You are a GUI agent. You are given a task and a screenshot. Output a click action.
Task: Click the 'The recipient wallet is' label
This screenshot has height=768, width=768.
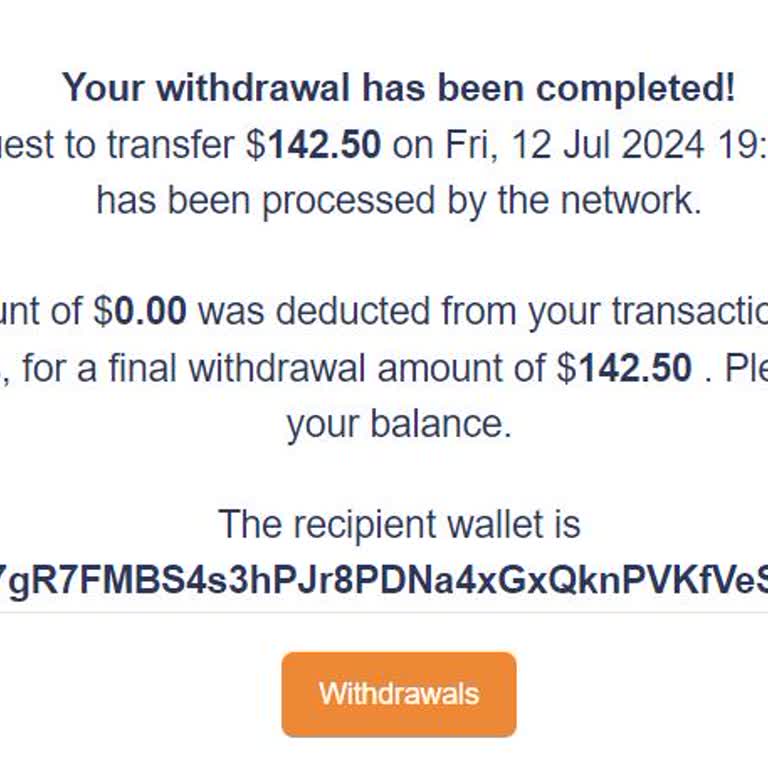point(398,524)
